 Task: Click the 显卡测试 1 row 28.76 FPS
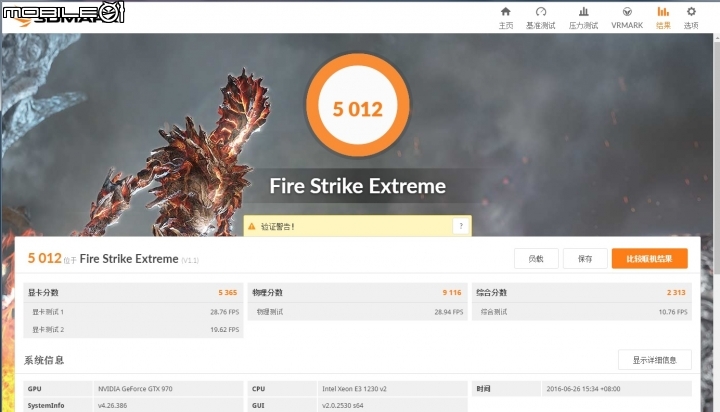133,312
